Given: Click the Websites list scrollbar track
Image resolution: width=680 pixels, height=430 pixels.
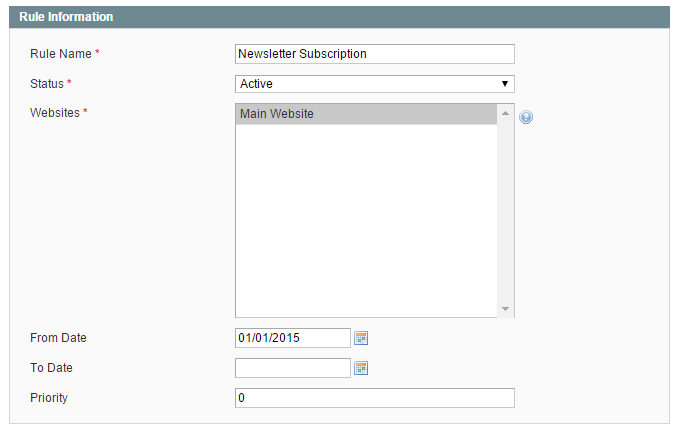Looking at the screenshot, I should click(x=505, y=211).
